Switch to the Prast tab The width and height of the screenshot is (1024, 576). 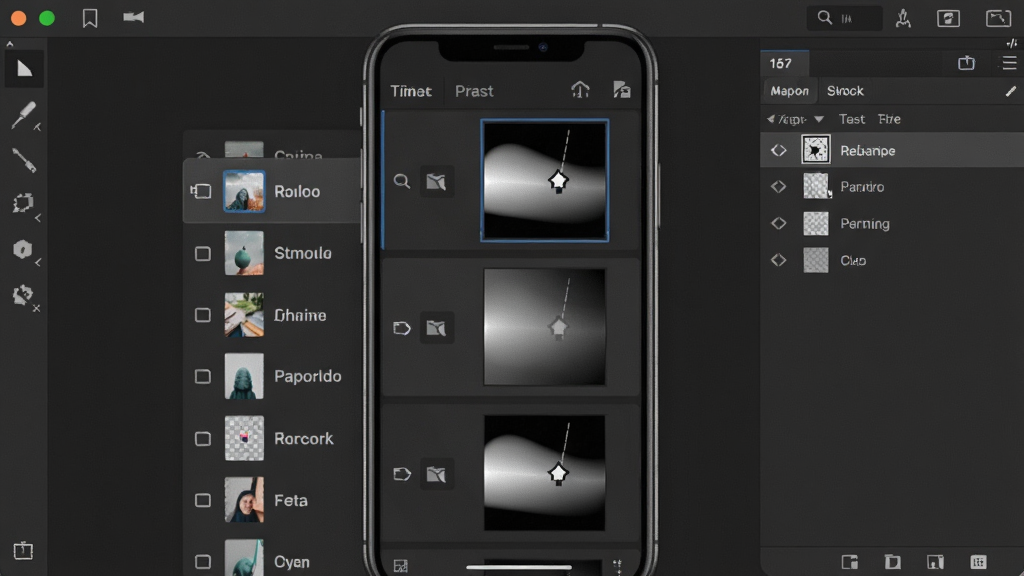(474, 91)
